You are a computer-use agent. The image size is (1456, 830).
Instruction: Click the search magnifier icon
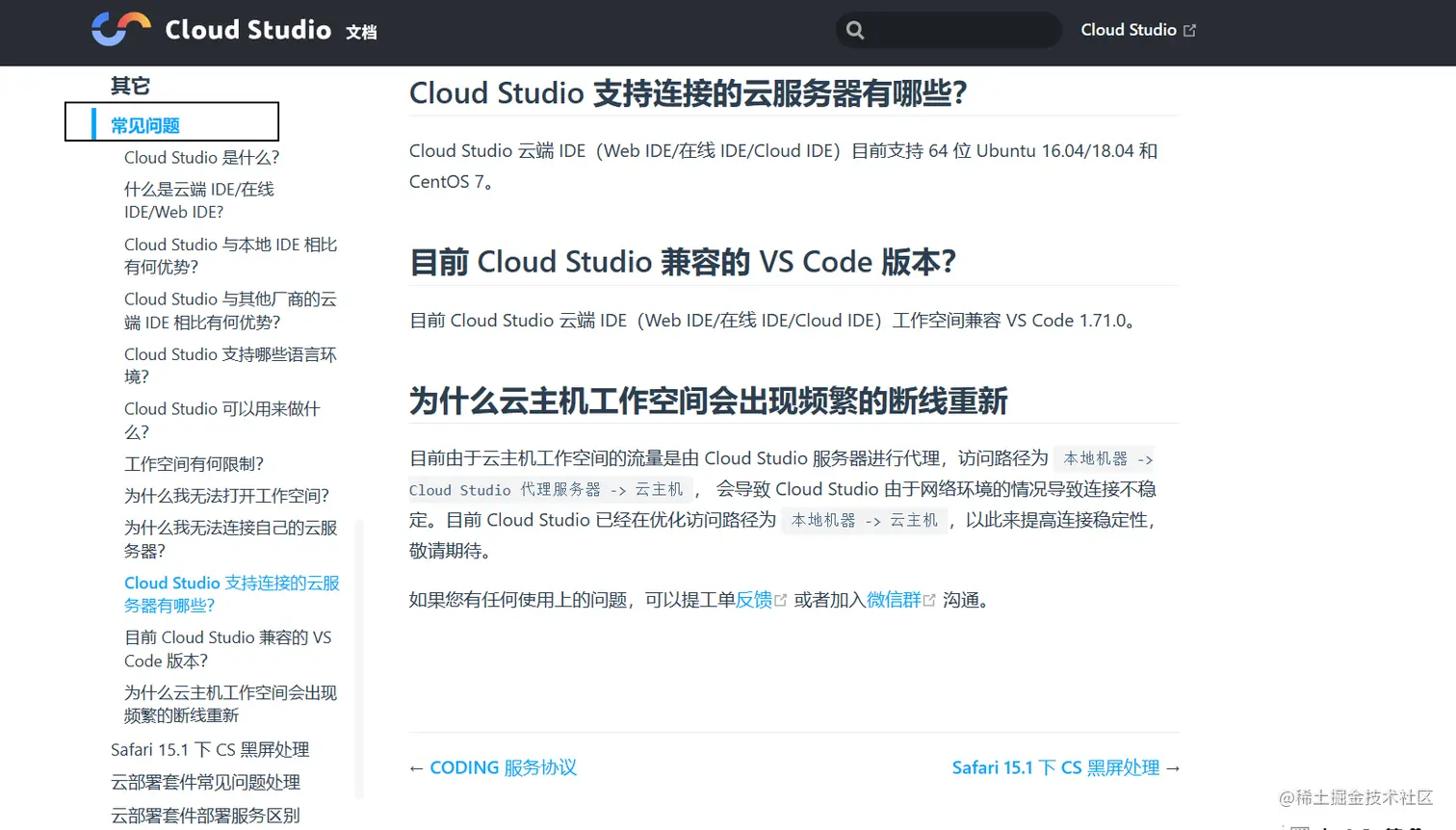tap(855, 30)
